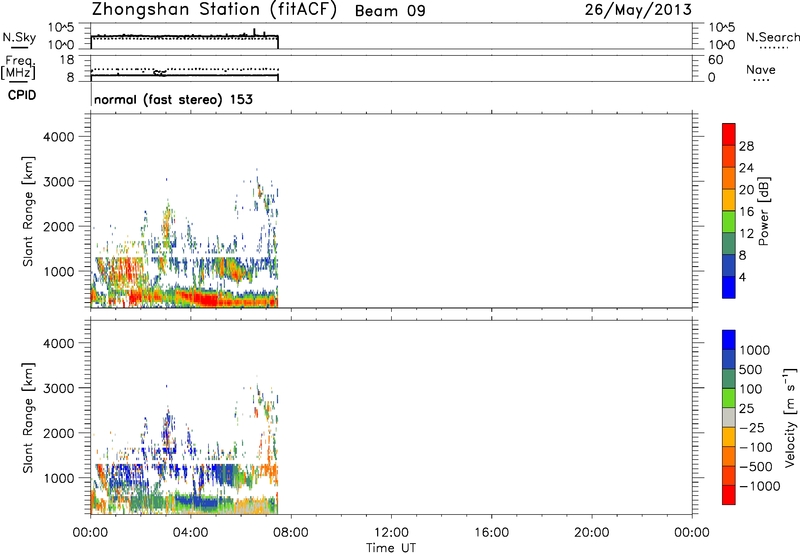Click the 'Beam 09' label
Screen dimensions: 800x554
[390, 11]
